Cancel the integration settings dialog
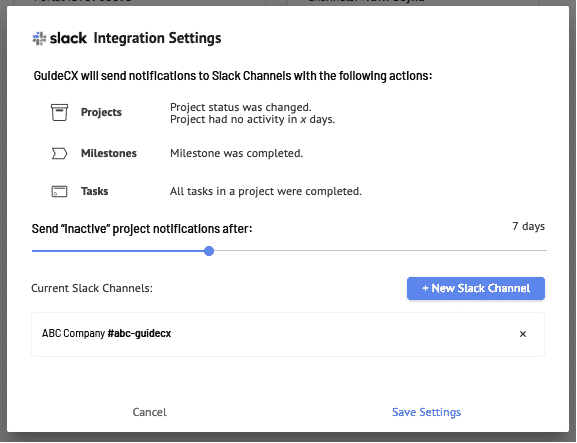Image resolution: width=577 pixels, height=443 pixels. 149,412
